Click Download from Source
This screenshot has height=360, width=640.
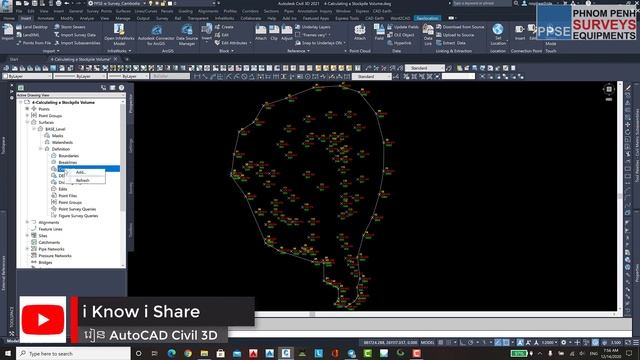pyautogui.click(x=460, y=27)
